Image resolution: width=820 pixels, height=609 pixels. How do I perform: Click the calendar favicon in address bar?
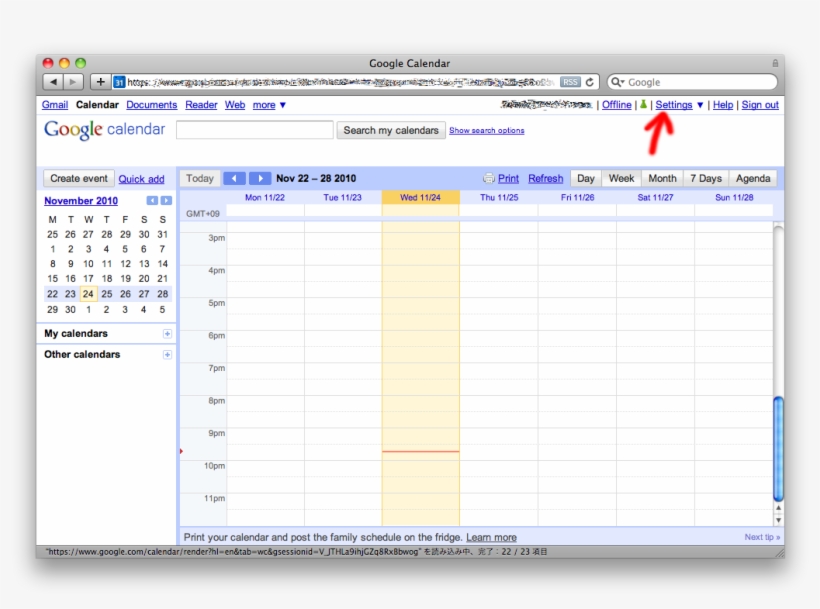click(119, 82)
